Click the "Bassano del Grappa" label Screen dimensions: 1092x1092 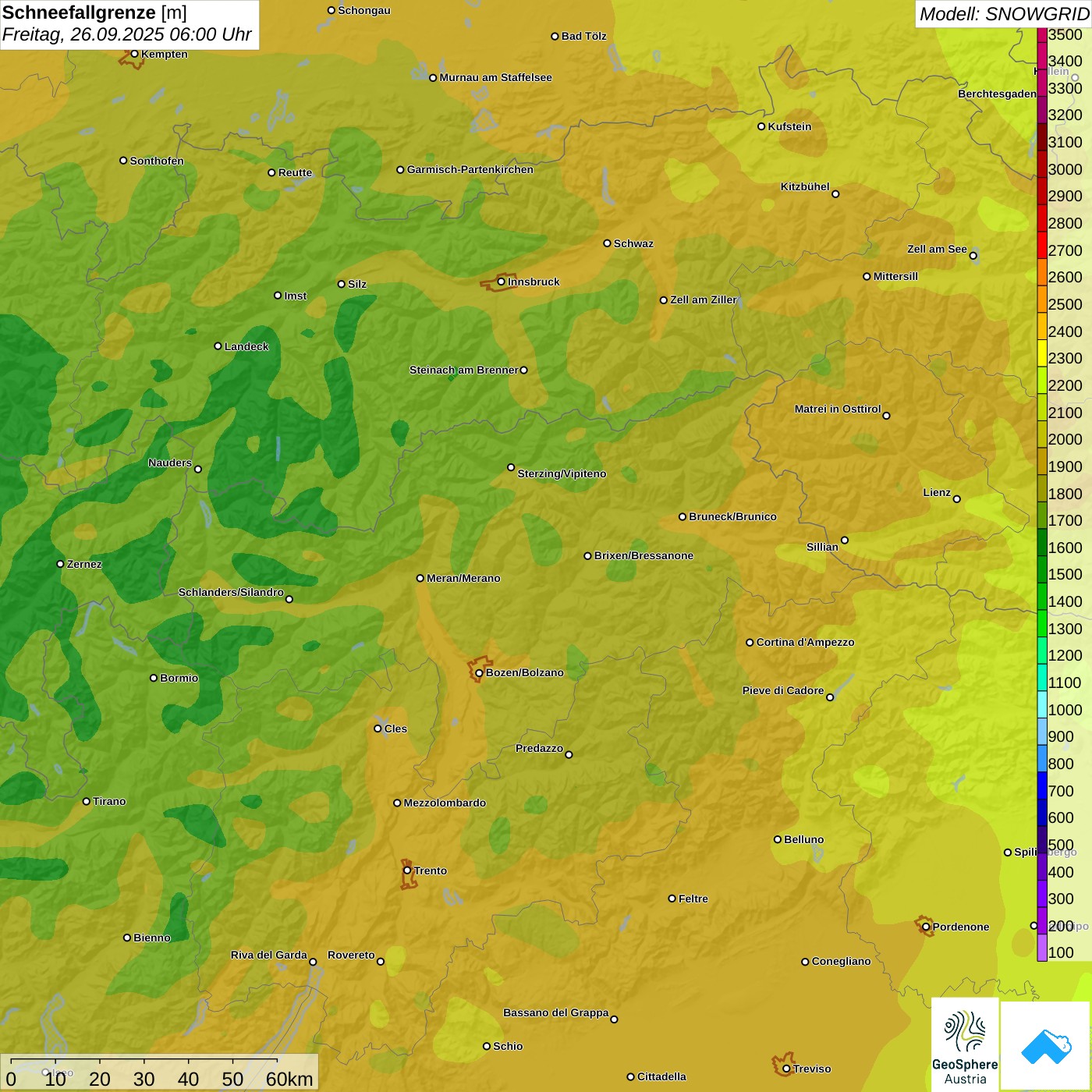click(556, 1012)
